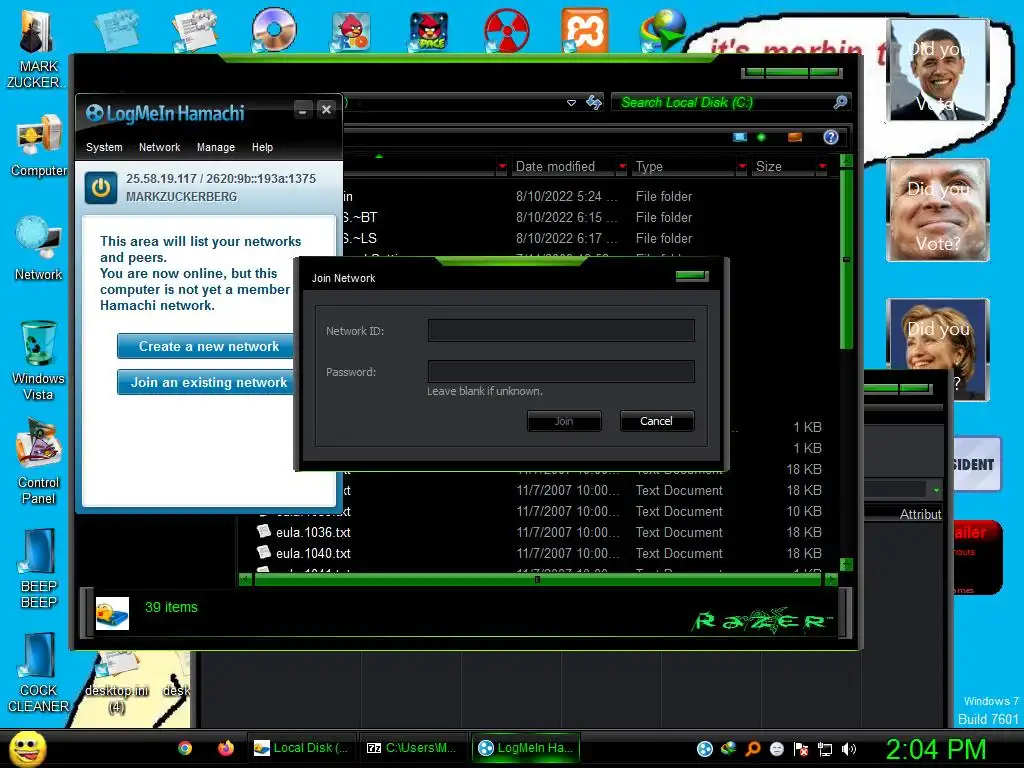Open the globe with green arrow desktop shortcut
This screenshot has width=1024, height=768.
click(662, 30)
